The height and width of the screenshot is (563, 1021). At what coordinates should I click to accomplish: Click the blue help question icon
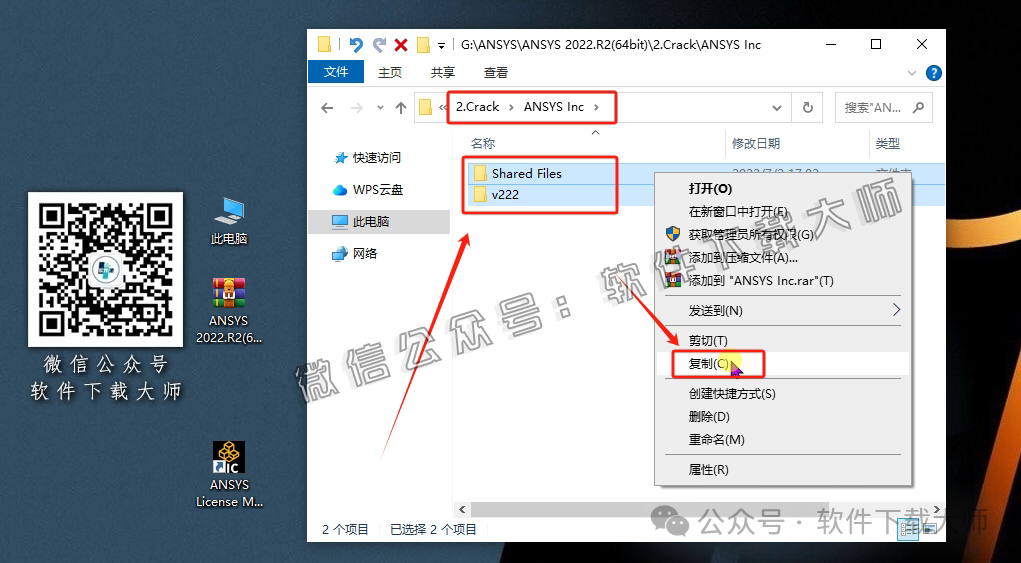tap(934, 72)
